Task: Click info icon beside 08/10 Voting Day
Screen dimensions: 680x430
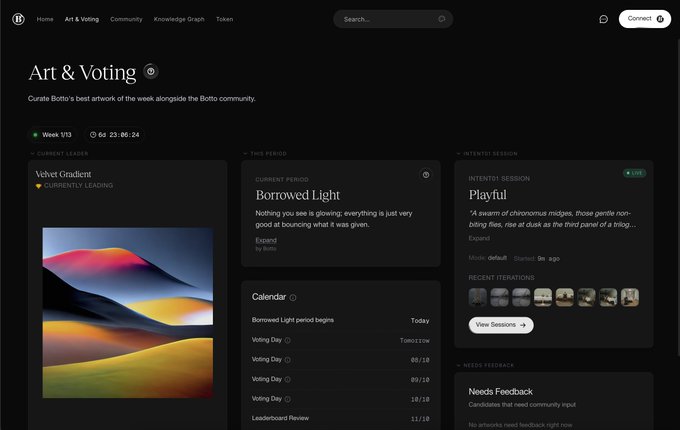Action: pos(288,360)
